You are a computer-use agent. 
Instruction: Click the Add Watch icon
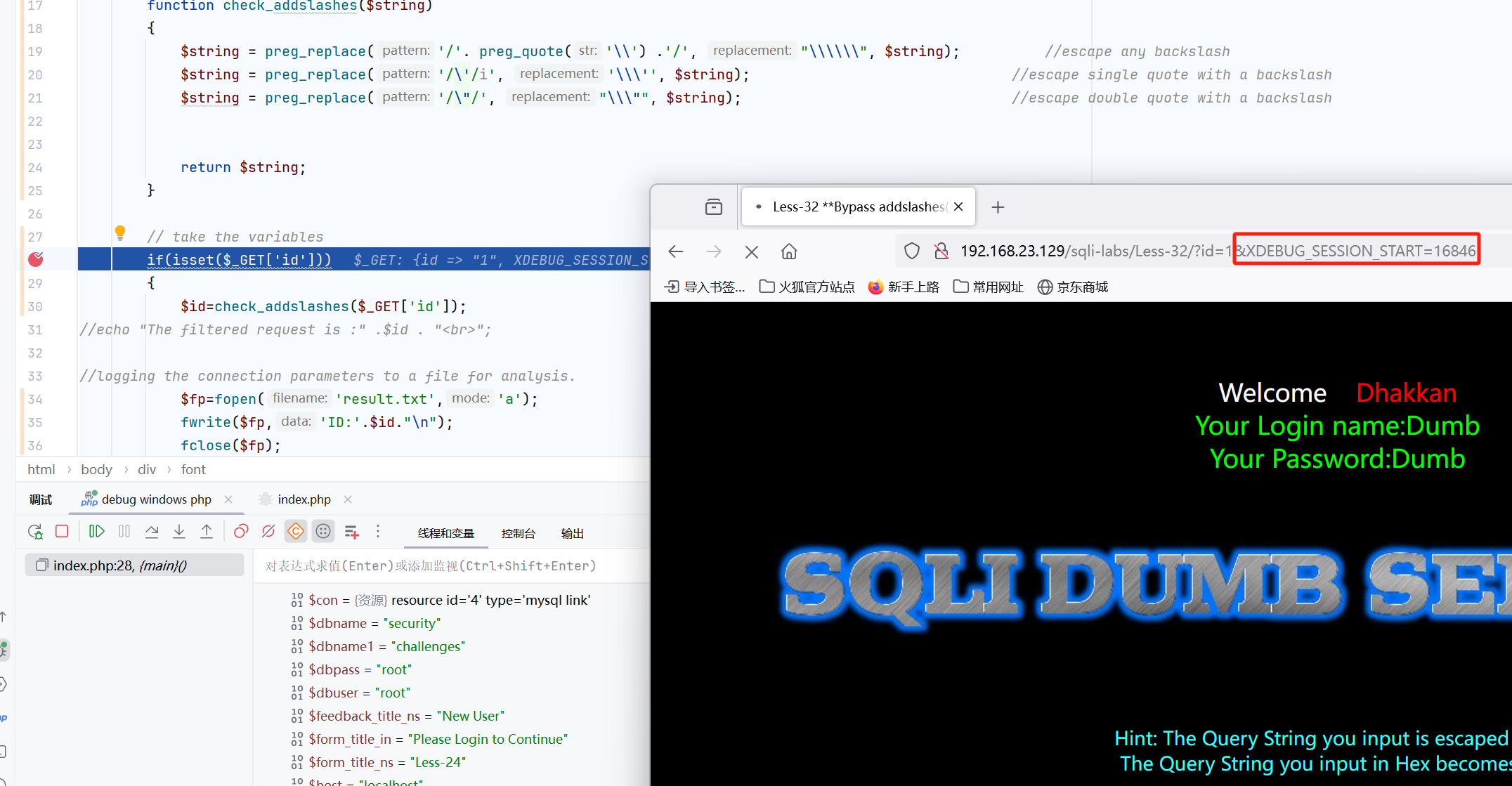coord(352,532)
